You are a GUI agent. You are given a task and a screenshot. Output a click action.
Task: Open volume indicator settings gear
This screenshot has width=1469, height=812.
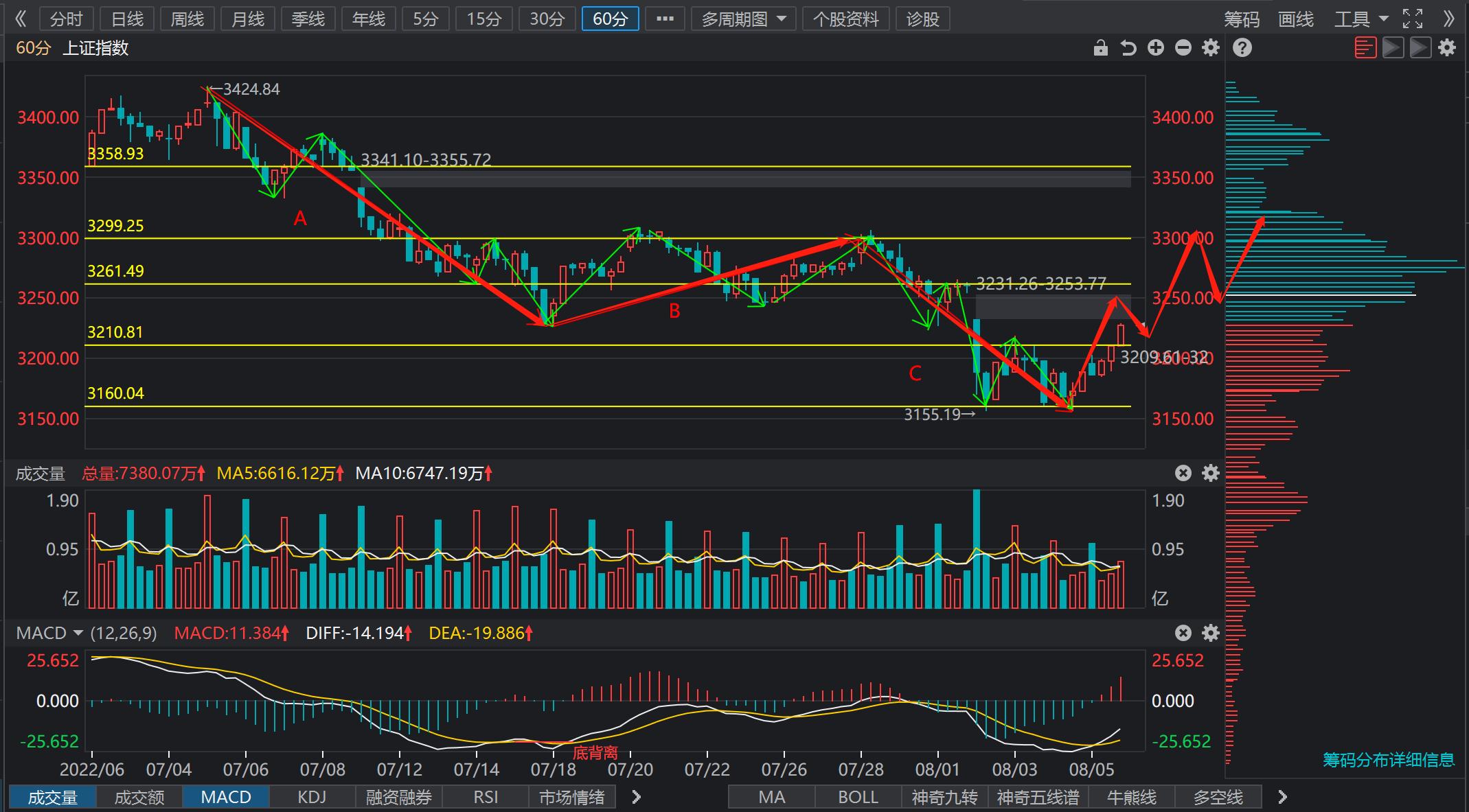(1211, 473)
